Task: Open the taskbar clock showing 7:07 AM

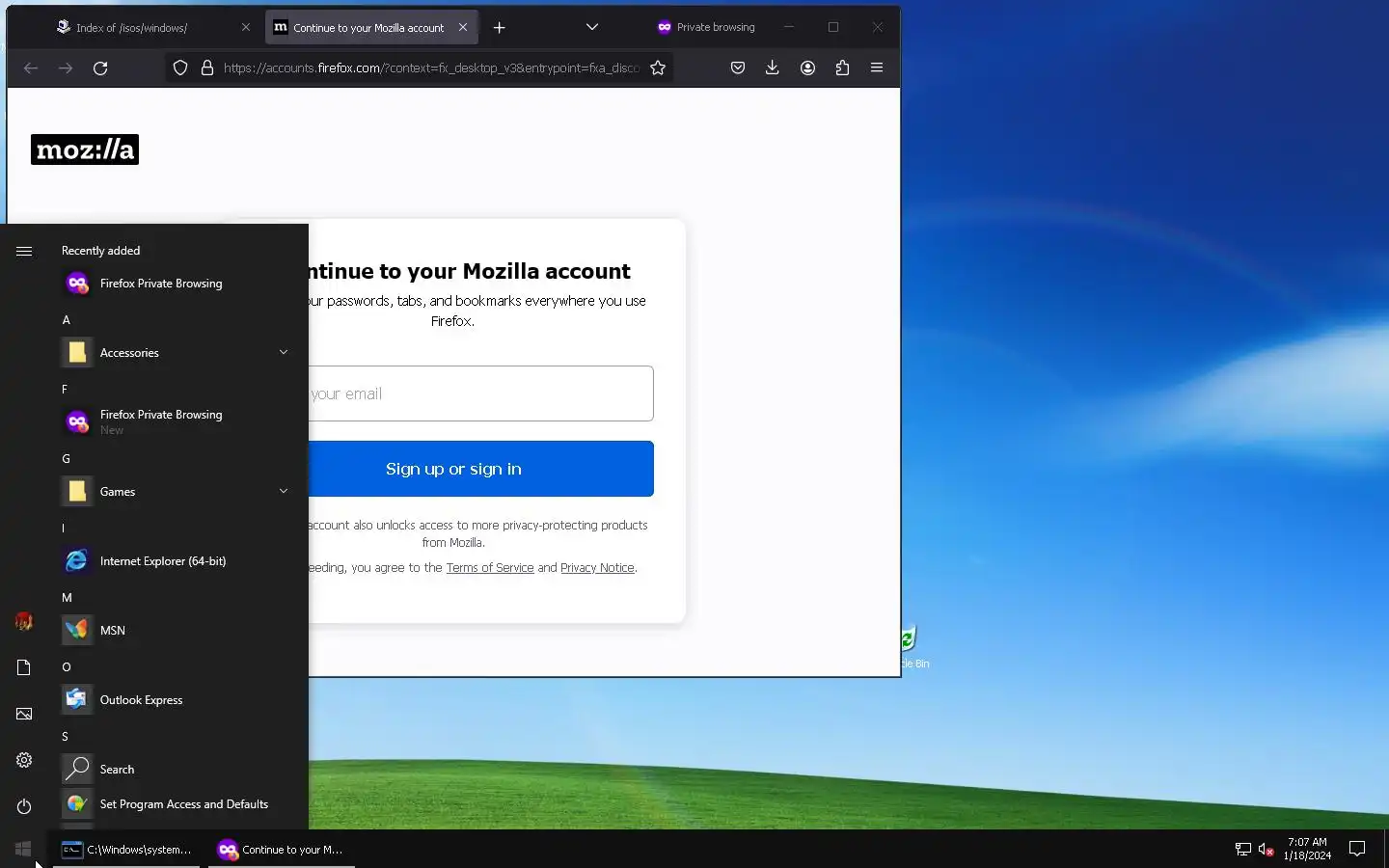Action: click(x=1307, y=849)
